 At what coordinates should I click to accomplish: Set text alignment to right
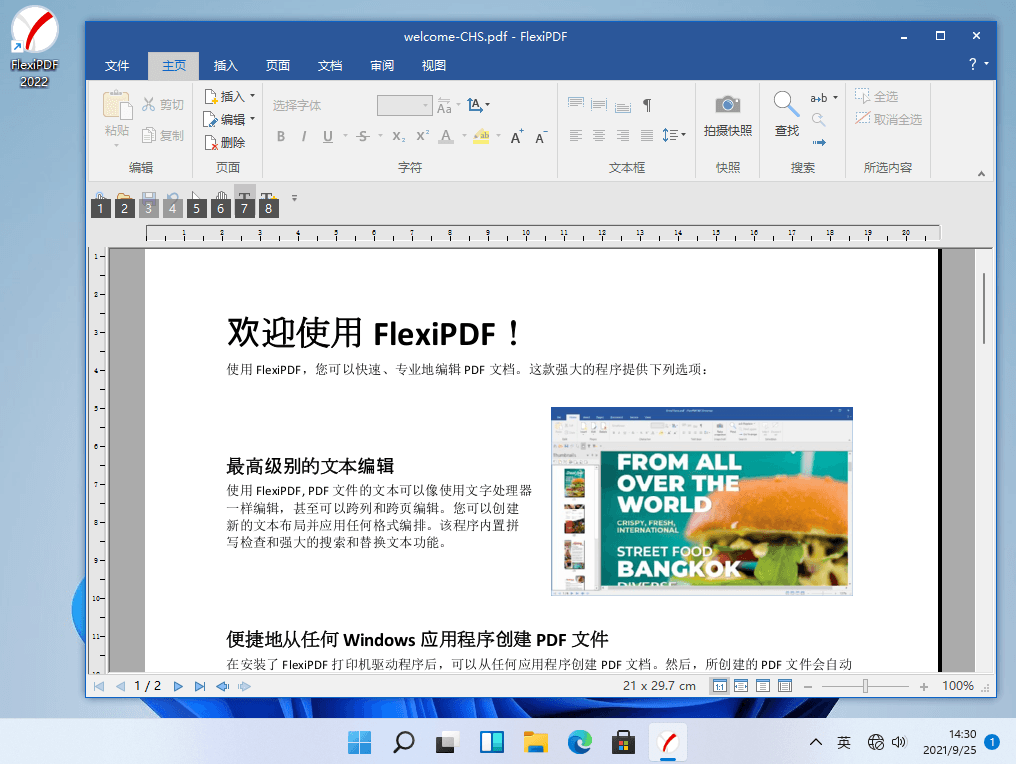coord(623,135)
